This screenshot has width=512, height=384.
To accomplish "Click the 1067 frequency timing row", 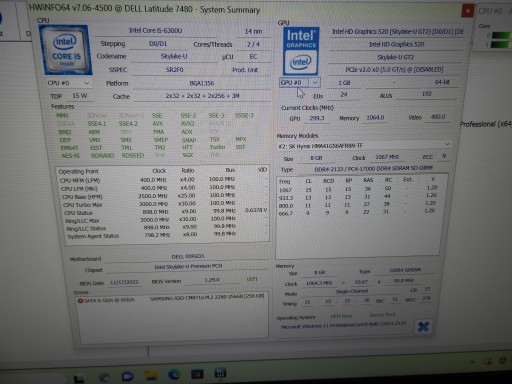I will (x=358, y=189).
